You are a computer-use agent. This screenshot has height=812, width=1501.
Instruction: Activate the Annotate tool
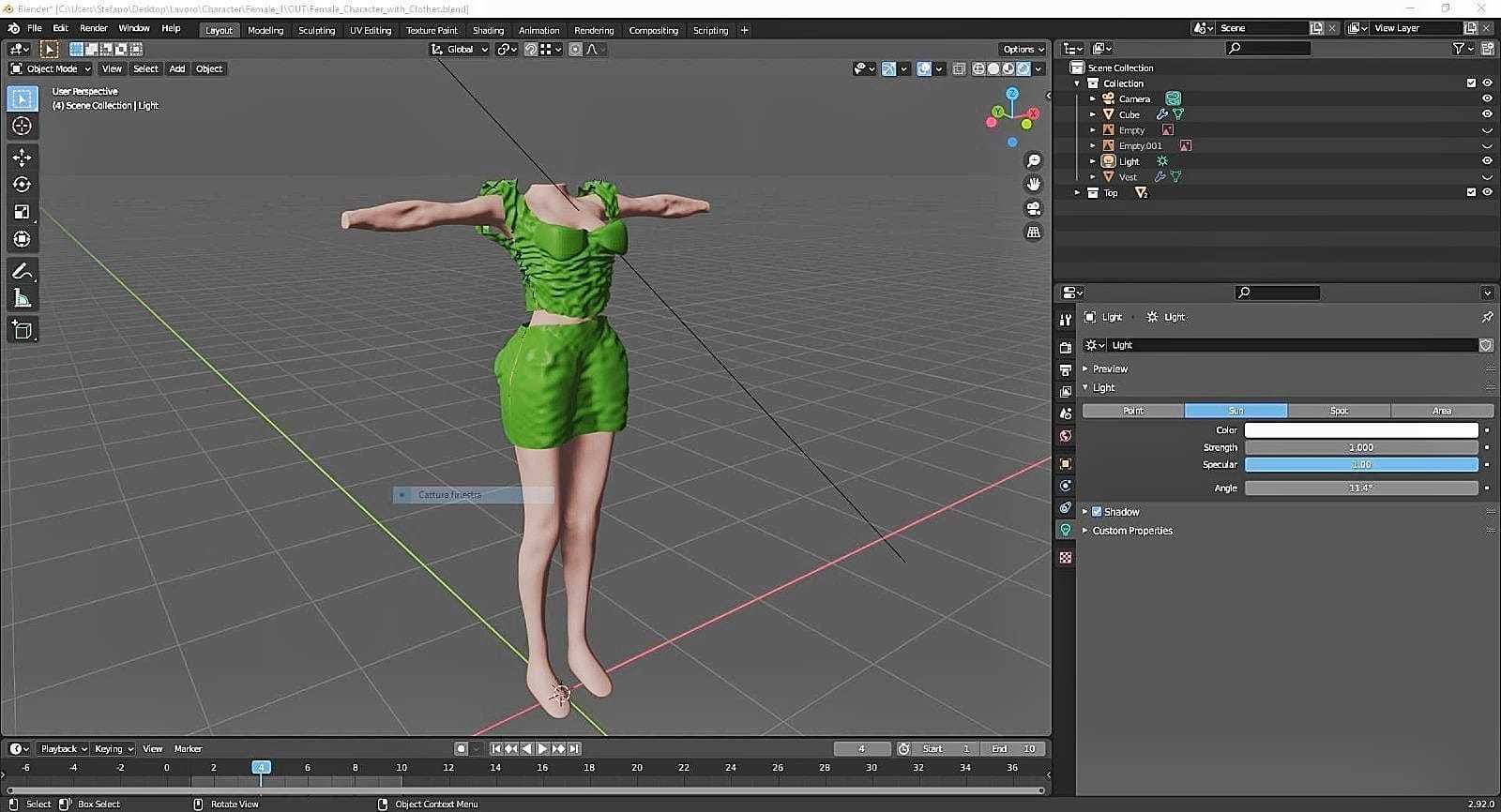22,271
